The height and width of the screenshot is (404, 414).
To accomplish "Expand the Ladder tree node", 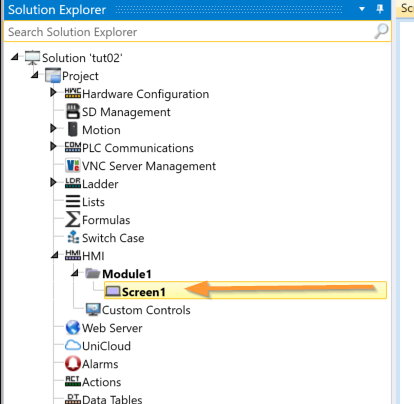I will coord(53,182).
